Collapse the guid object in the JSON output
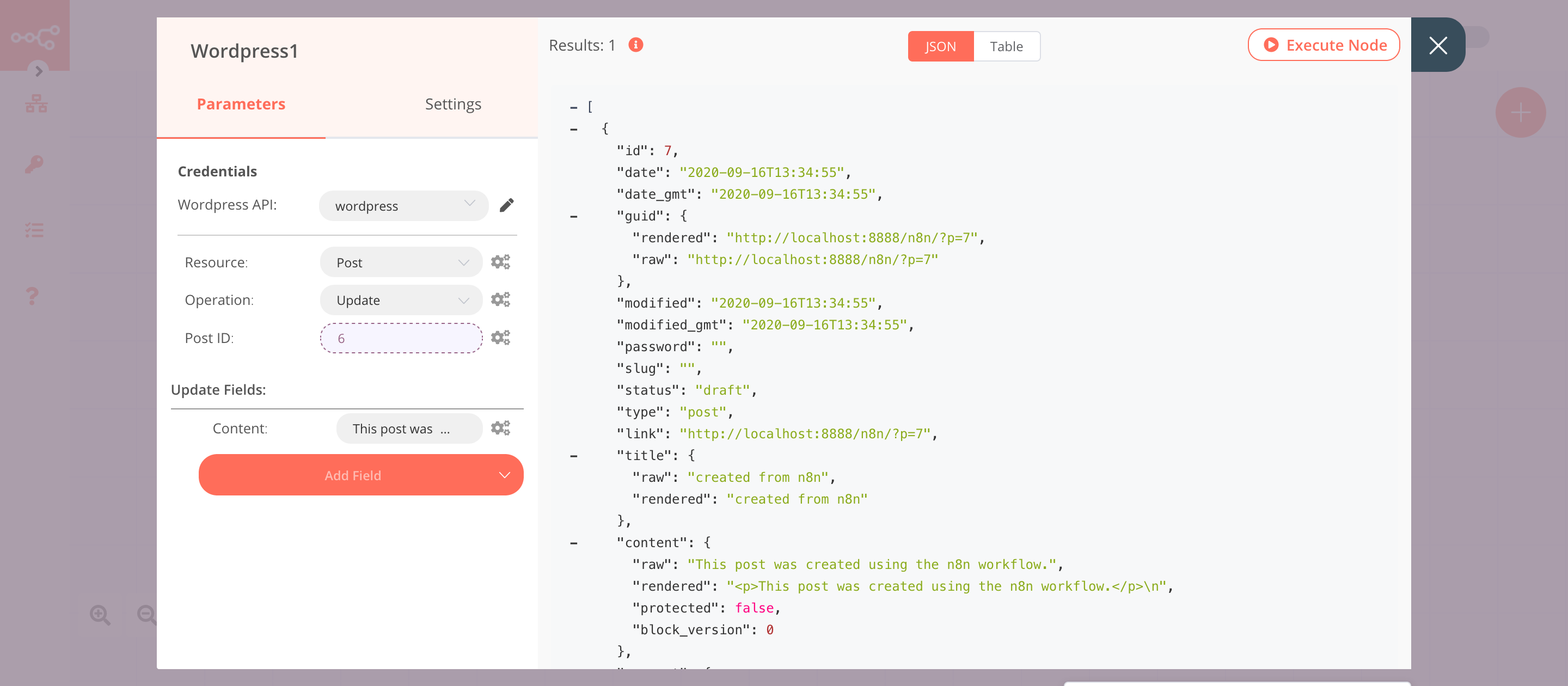Screen dimensions: 1568x686 [573, 216]
